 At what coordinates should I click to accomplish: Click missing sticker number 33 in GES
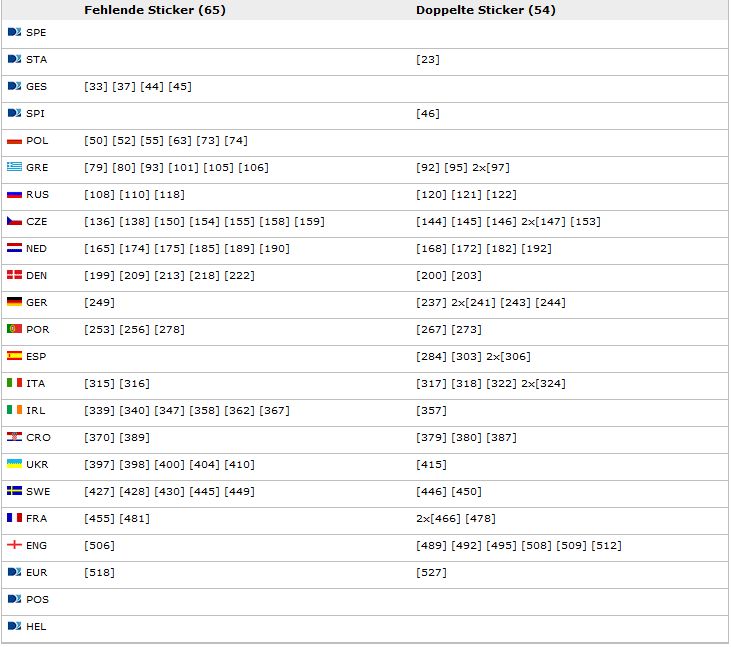point(96,87)
